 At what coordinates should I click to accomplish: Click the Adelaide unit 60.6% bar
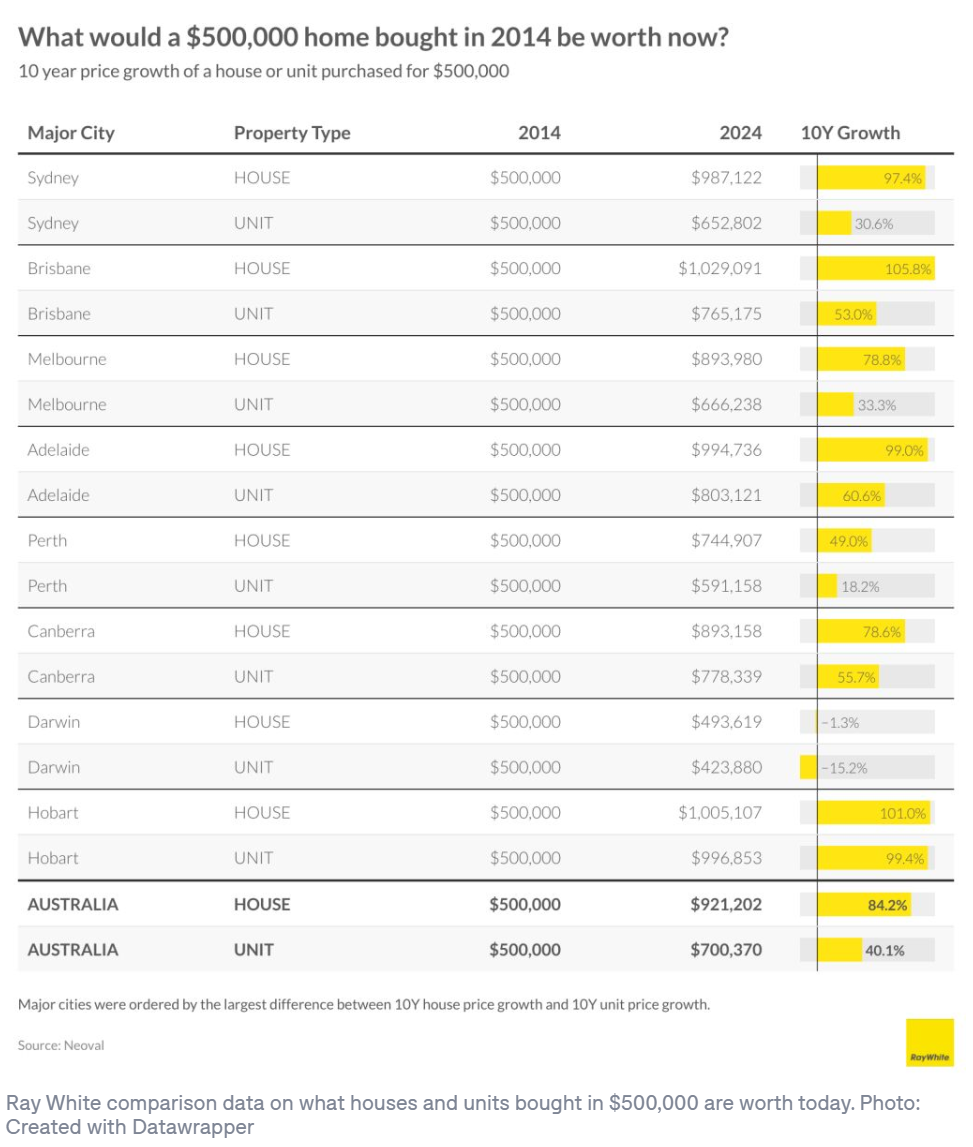click(x=851, y=495)
